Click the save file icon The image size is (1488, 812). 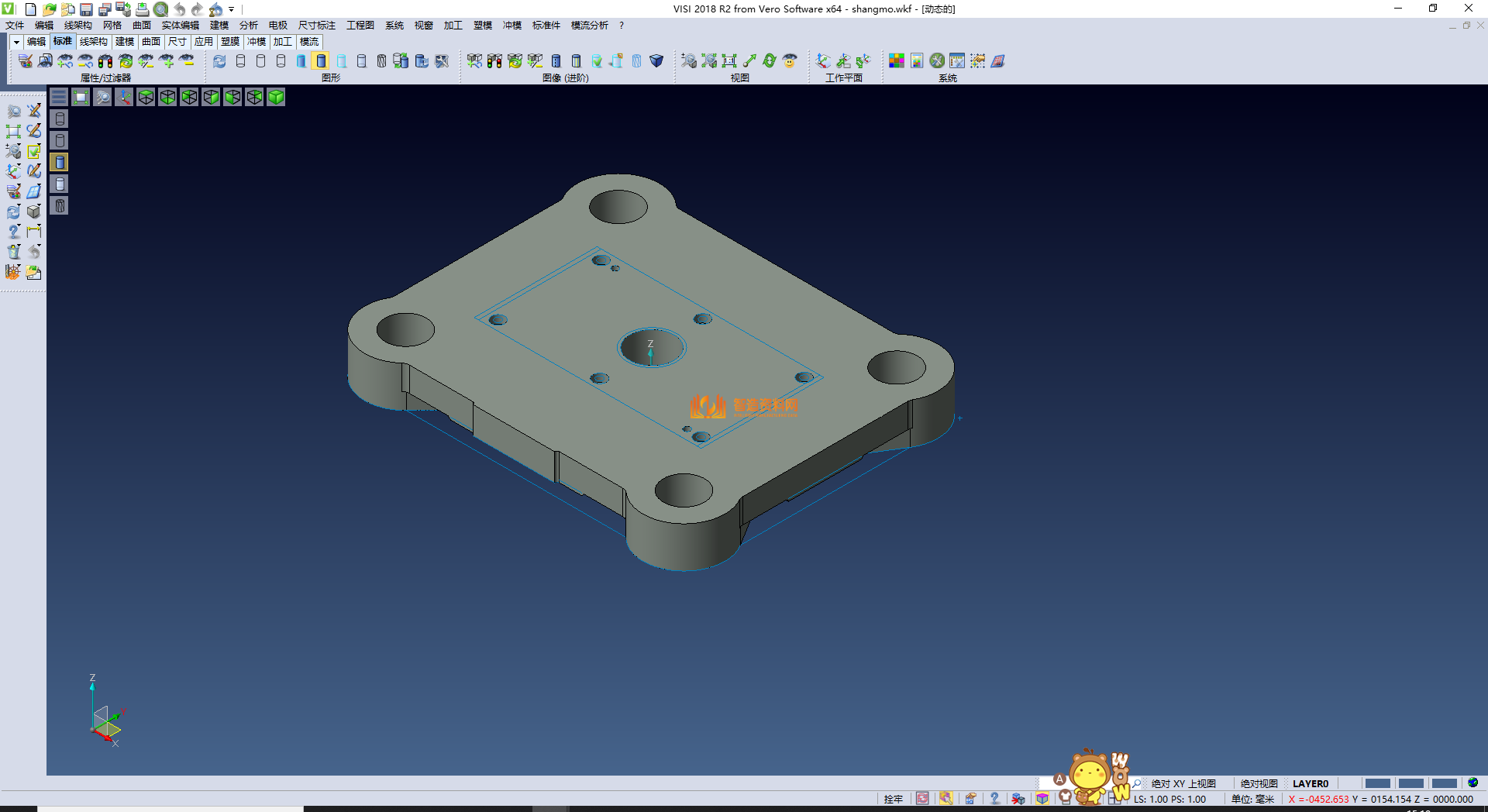(86, 9)
